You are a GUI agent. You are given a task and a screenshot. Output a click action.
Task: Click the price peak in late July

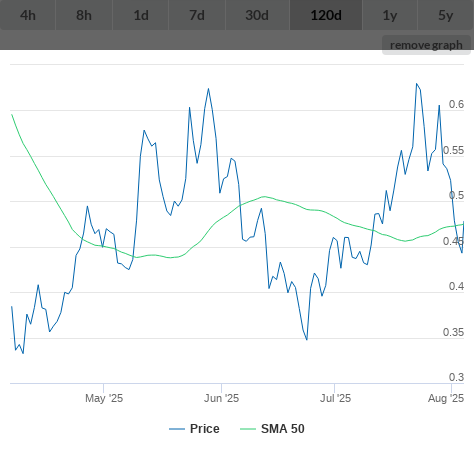417,84
